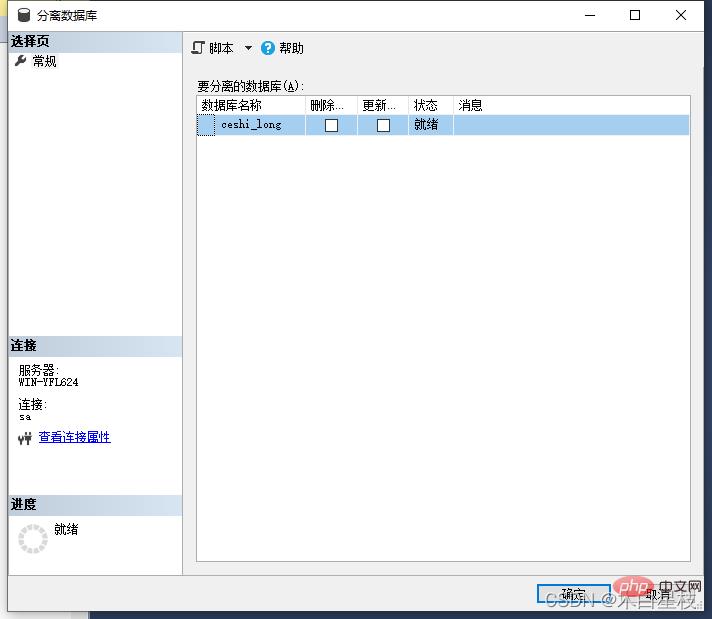Click the 消息 column header

click(571, 105)
